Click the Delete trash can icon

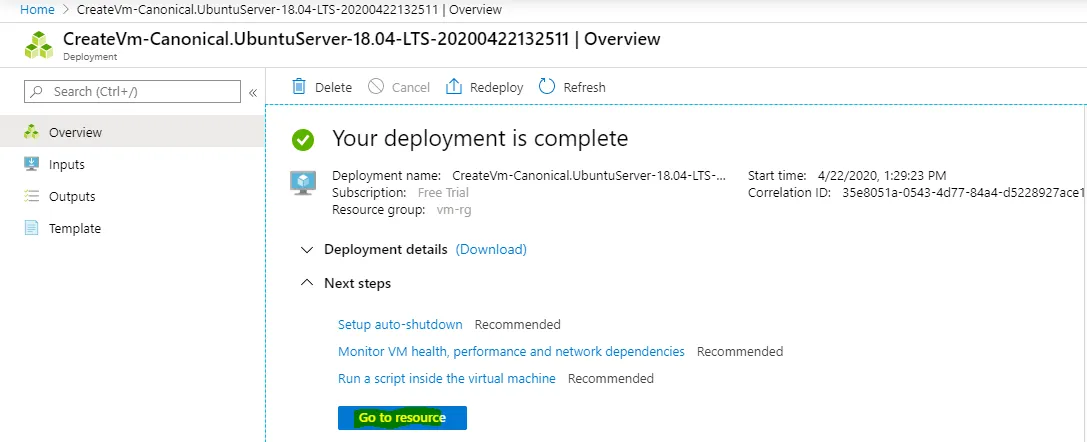pos(299,87)
